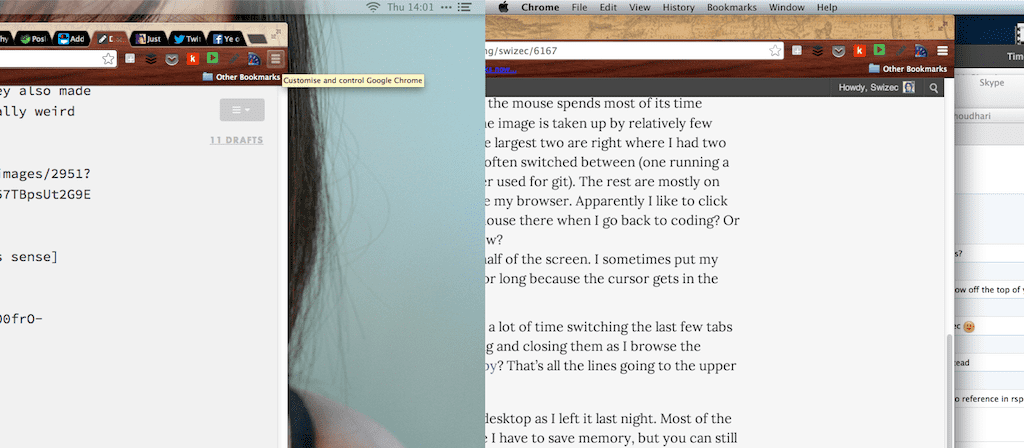
Task: Open the Bookmarks menu in the menu bar
Action: (731, 7)
